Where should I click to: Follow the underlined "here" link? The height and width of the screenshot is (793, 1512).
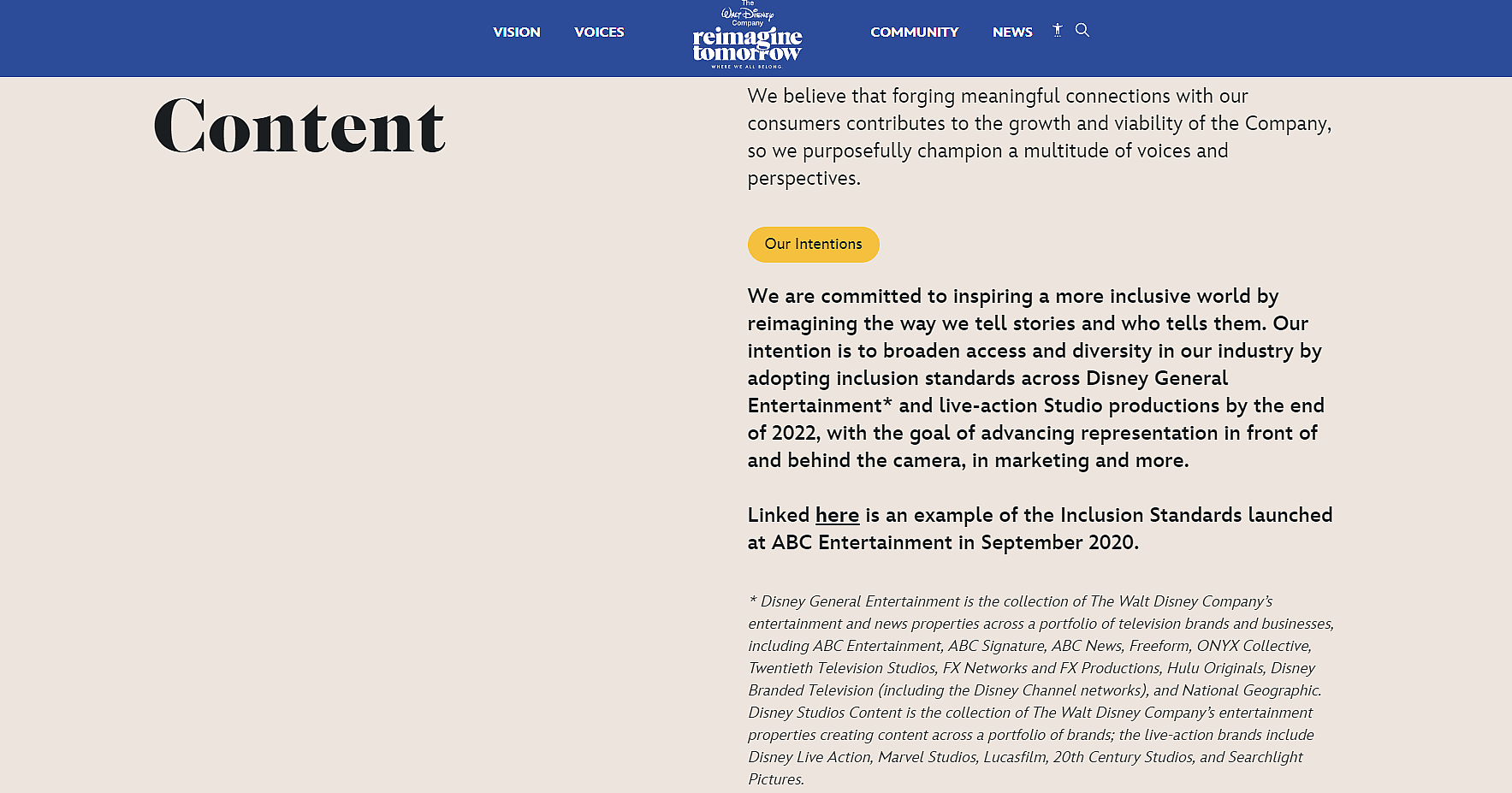[837, 515]
